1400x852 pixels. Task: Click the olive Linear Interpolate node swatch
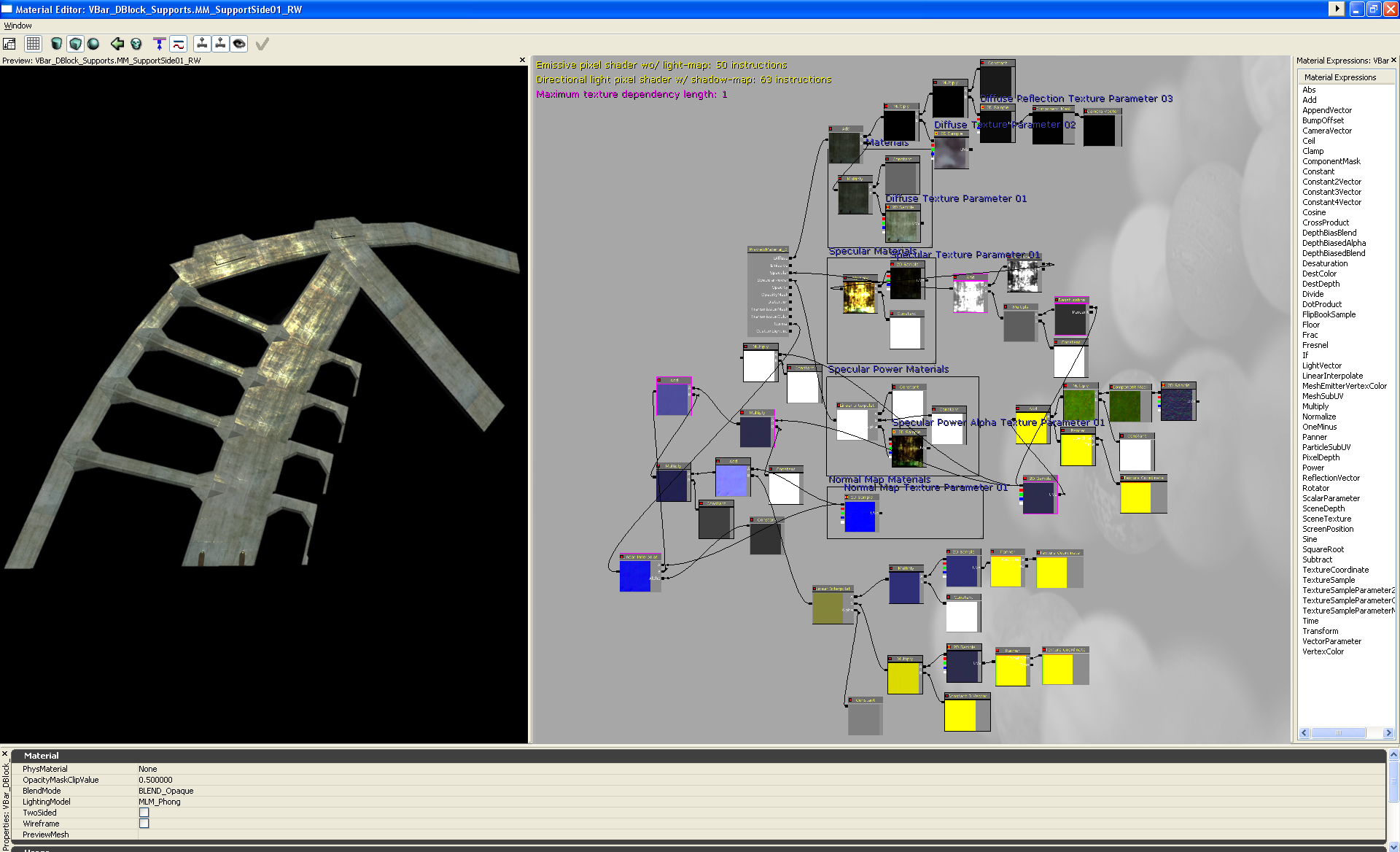click(x=828, y=608)
